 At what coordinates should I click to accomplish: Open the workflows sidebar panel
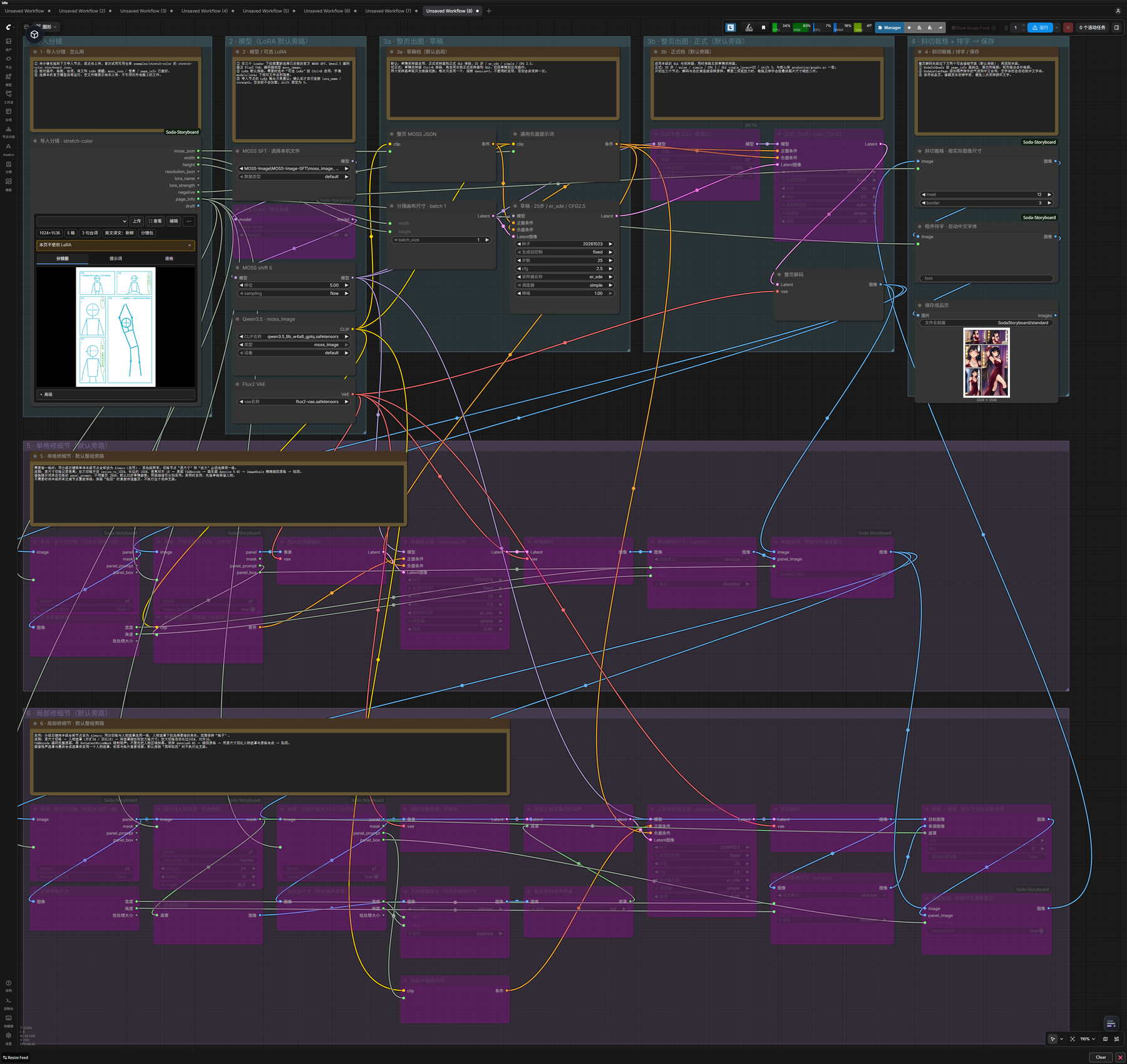(x=9, y=96)
